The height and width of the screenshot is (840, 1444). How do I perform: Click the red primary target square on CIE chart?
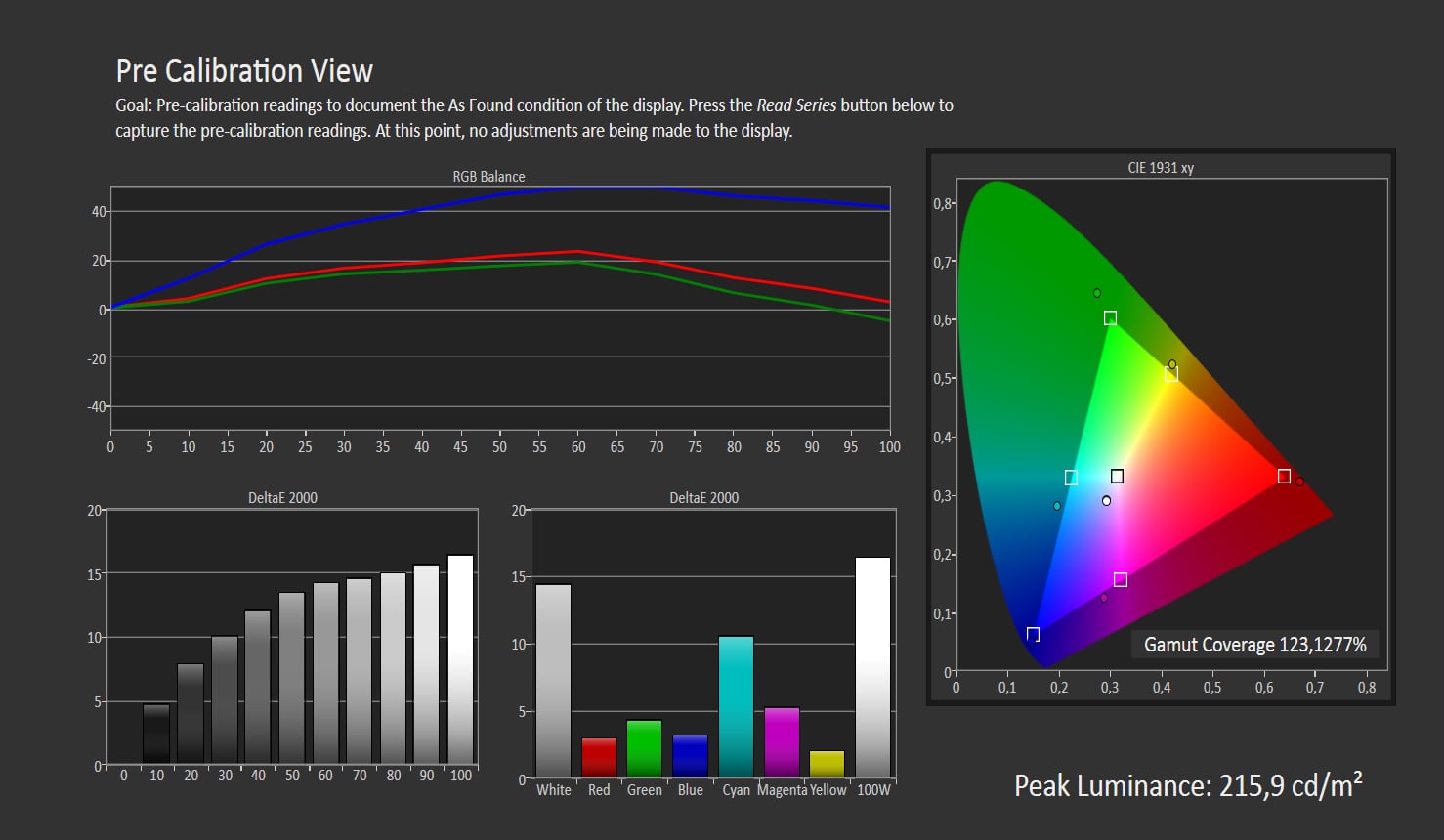(x=1284, y=477)
